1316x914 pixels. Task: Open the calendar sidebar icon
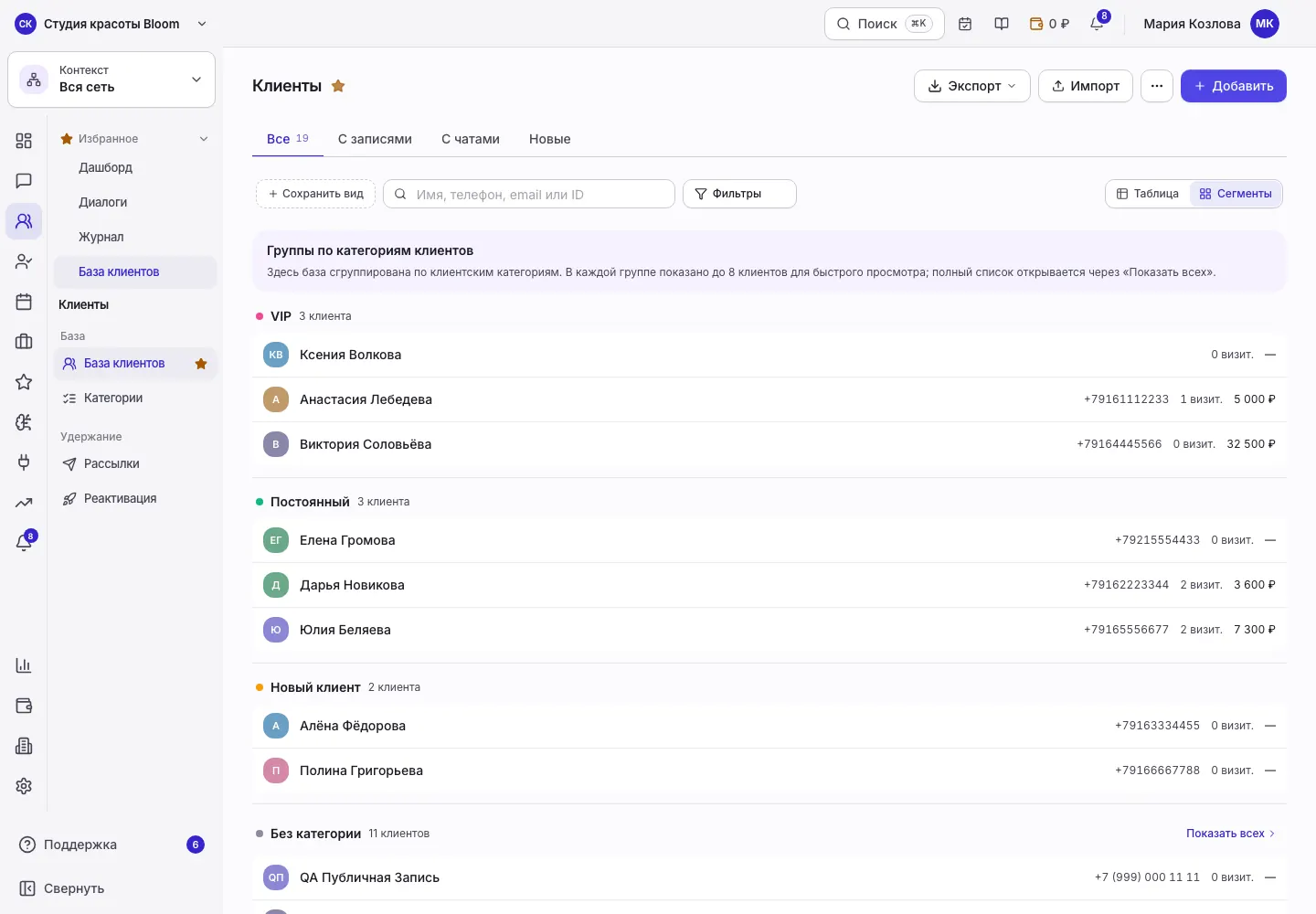coord(24,302)
